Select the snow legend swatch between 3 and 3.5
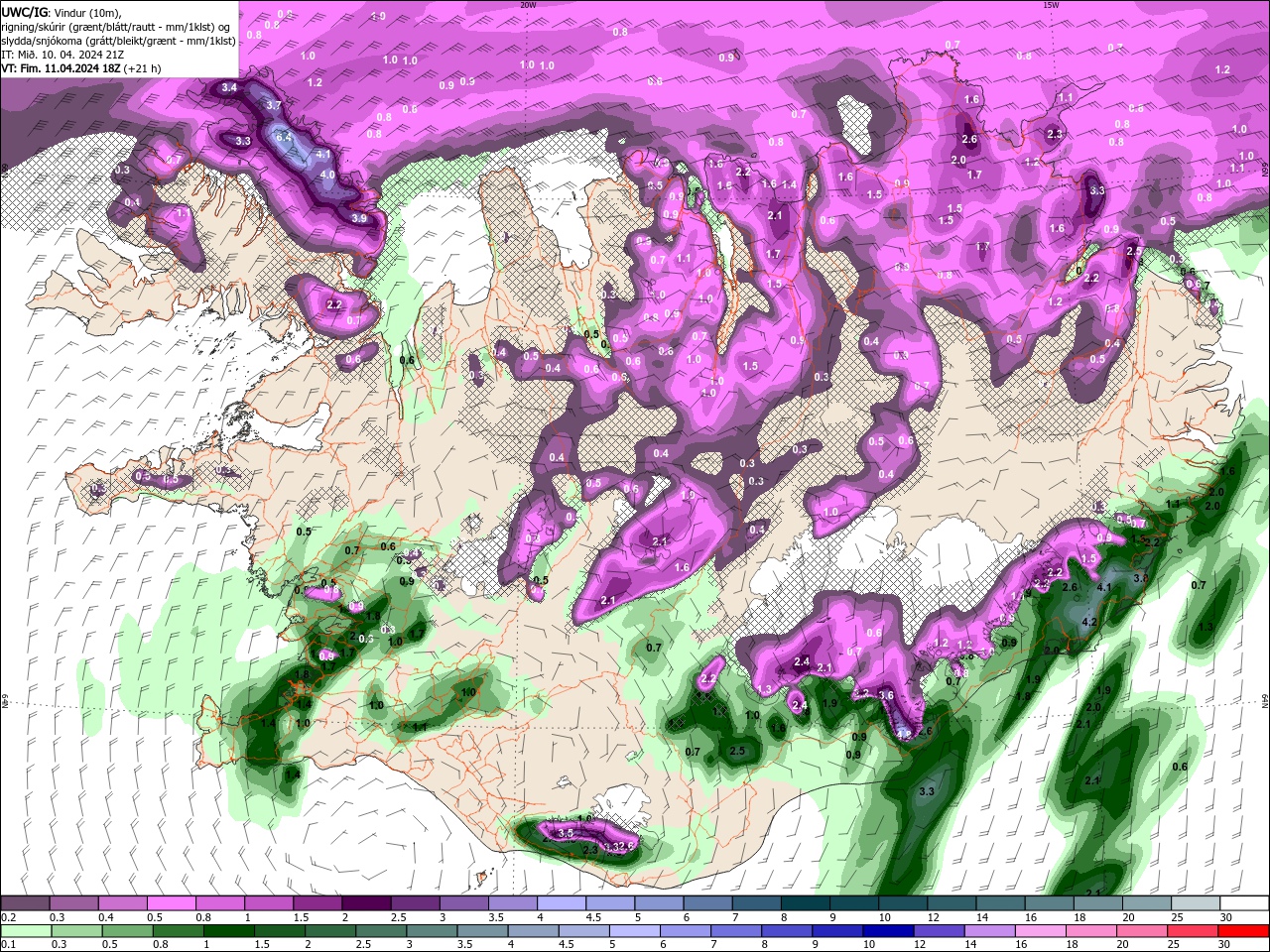Viewport: 1270px width, 952px height. tap(464, 903)
